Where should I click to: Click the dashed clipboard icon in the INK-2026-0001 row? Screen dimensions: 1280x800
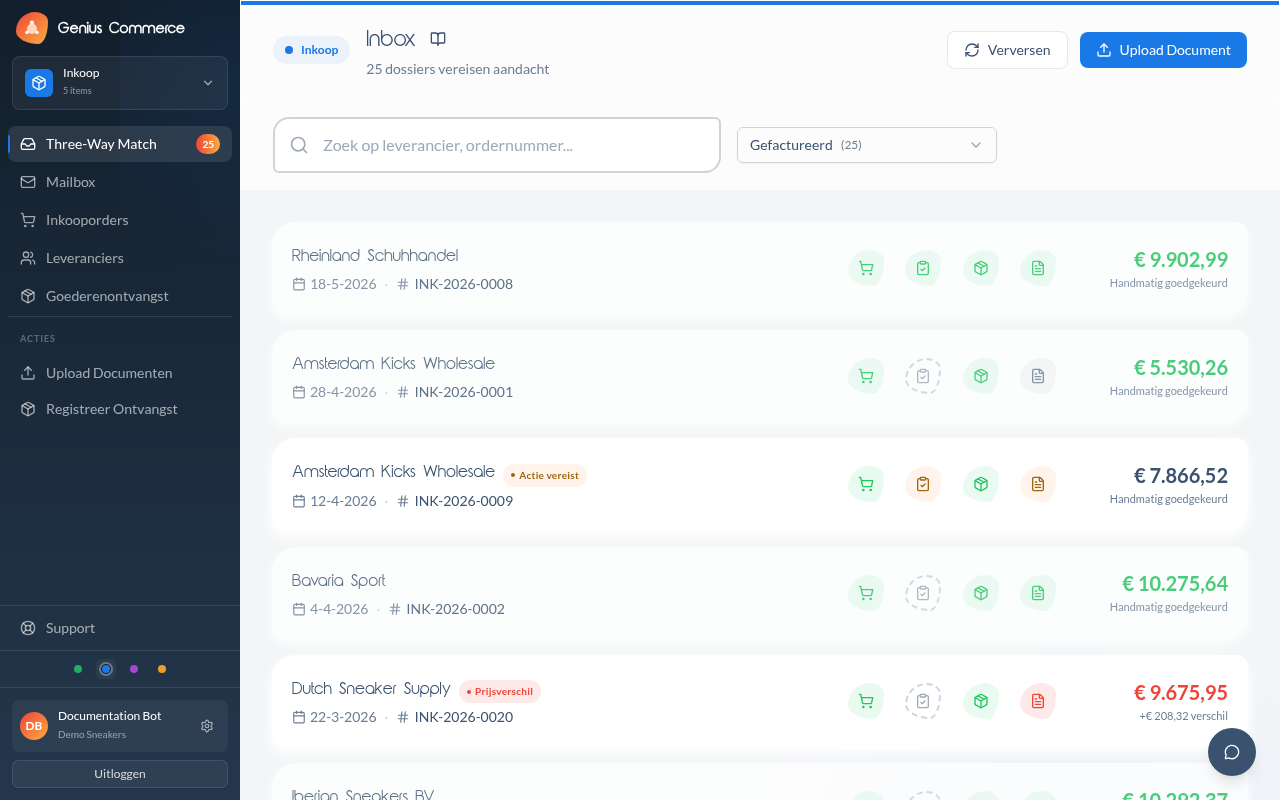(x=923, y=376)
